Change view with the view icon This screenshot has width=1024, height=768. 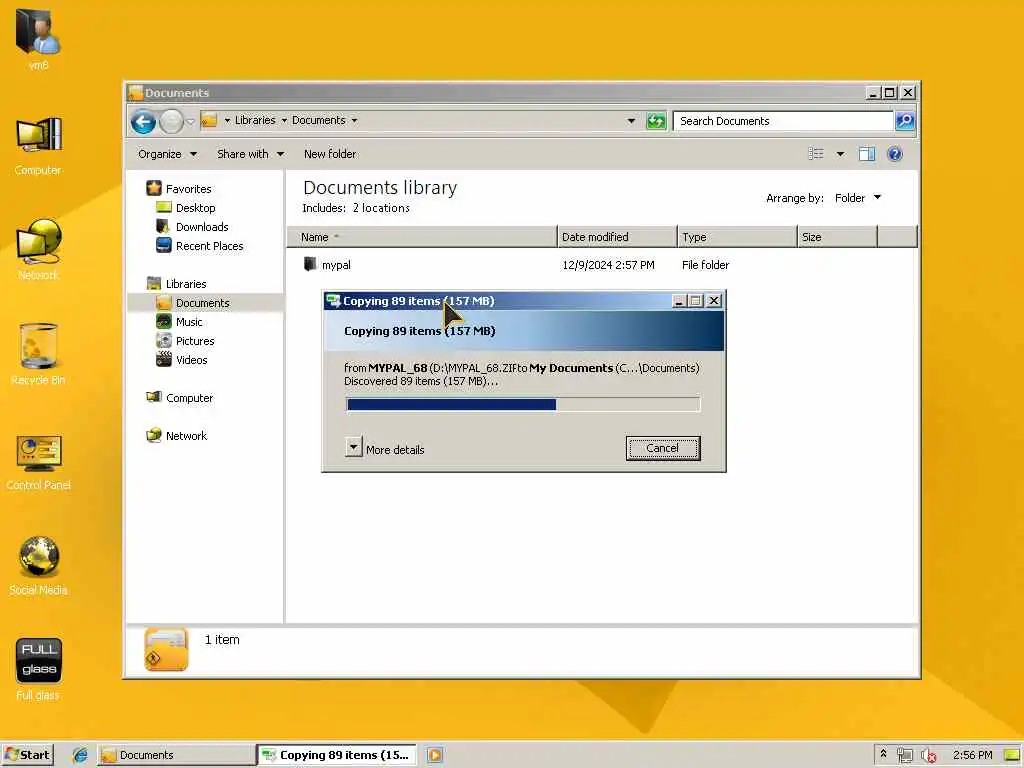816,154
